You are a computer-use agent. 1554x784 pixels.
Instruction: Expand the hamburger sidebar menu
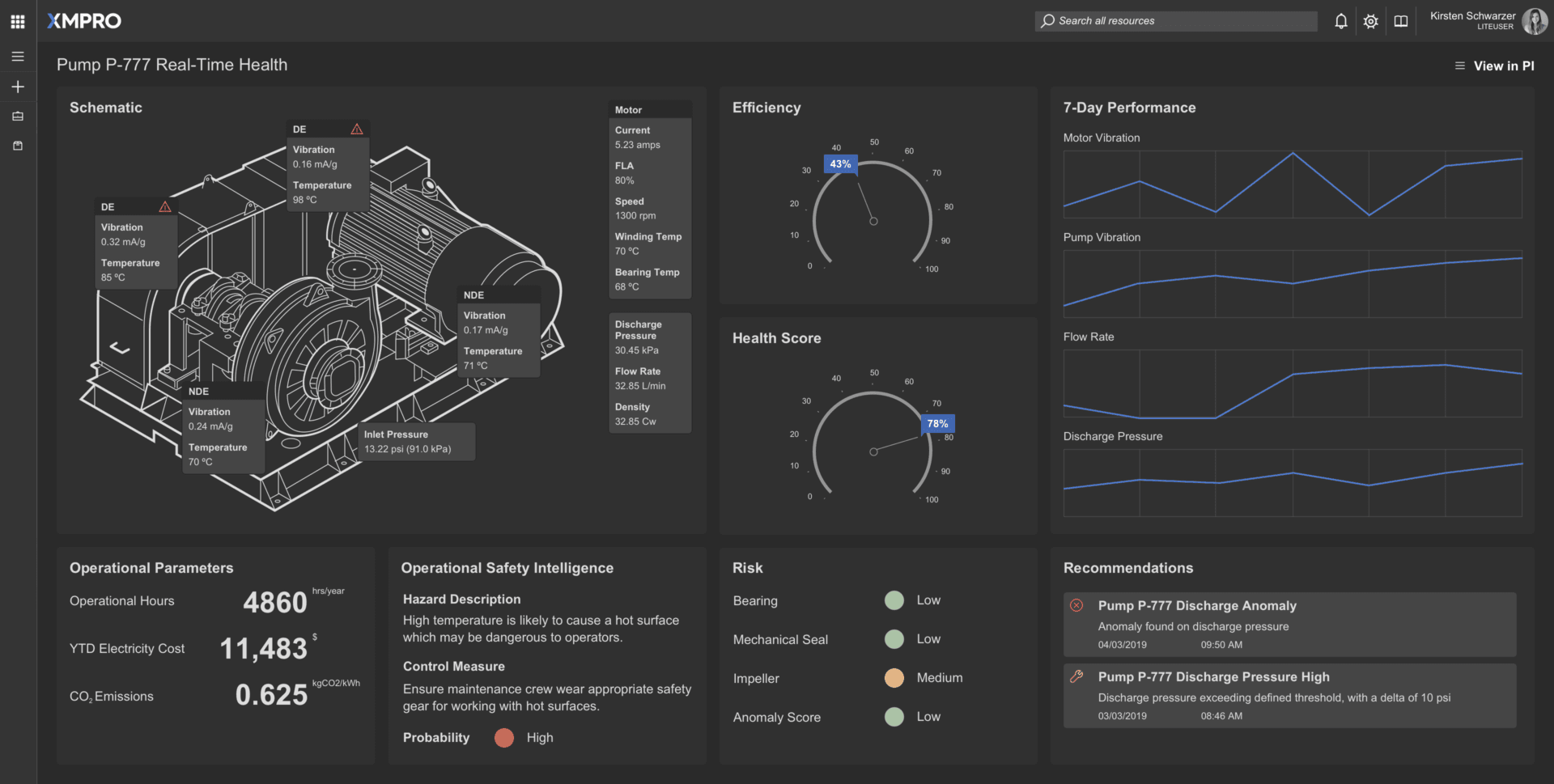(18, 57)
